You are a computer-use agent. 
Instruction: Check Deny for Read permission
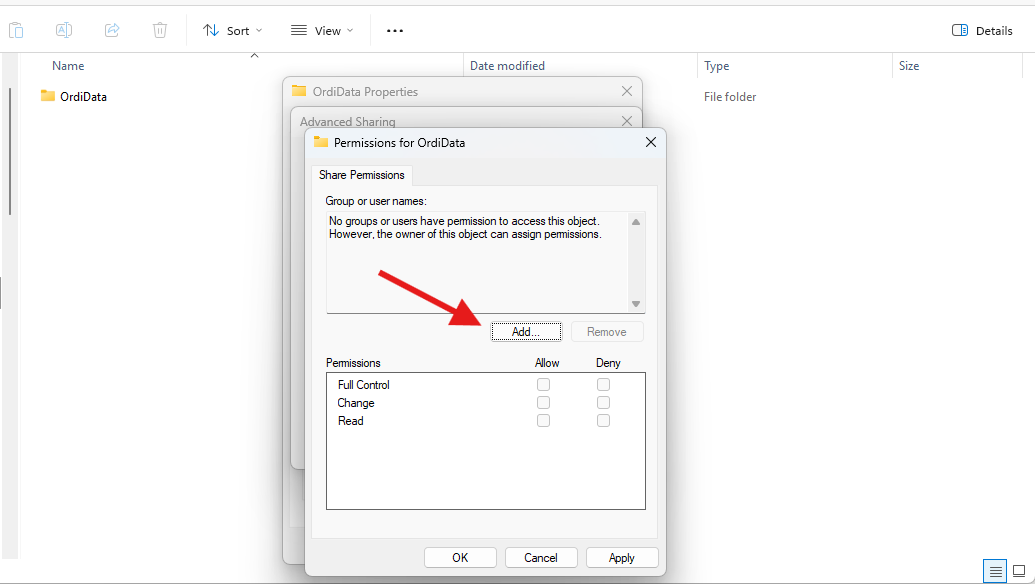click(x=603, y=420)
